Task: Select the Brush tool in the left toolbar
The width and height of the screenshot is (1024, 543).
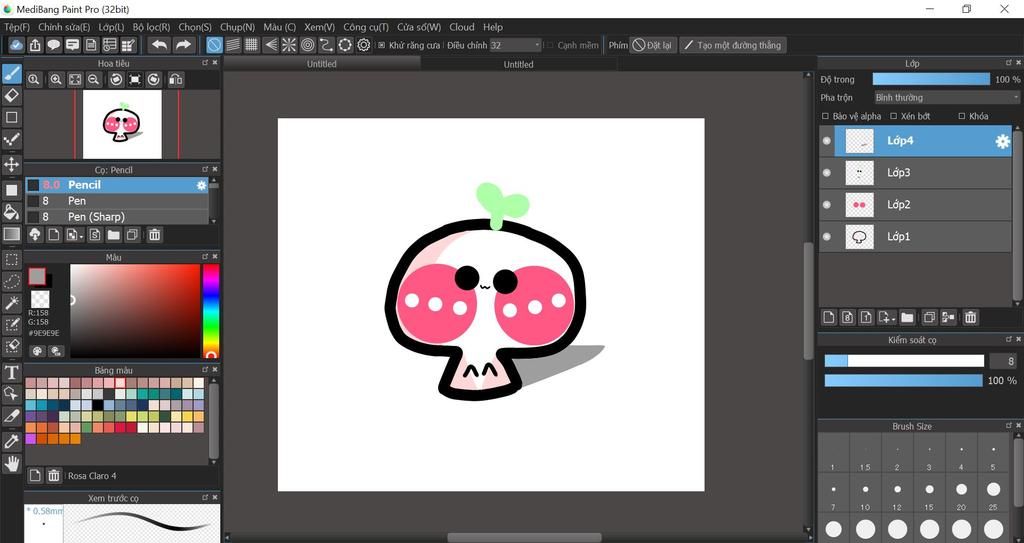Action: 12,74
